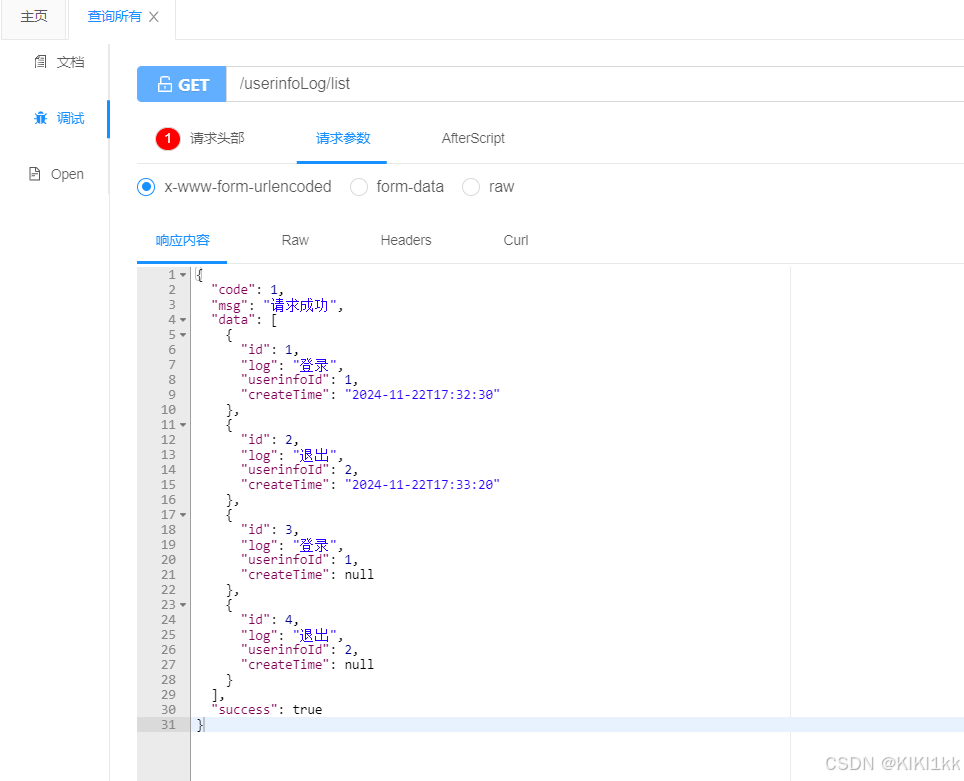Image resolution: width=964 pixels, height=781 pixels.
Task: Open the AfterScript tab
Action: click(x=473, y=139)
